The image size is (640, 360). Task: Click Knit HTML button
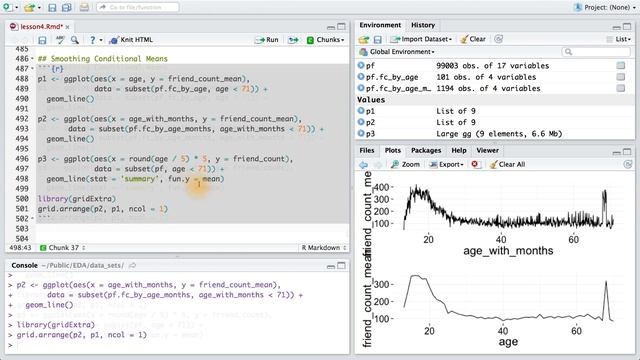pos(131,40)
